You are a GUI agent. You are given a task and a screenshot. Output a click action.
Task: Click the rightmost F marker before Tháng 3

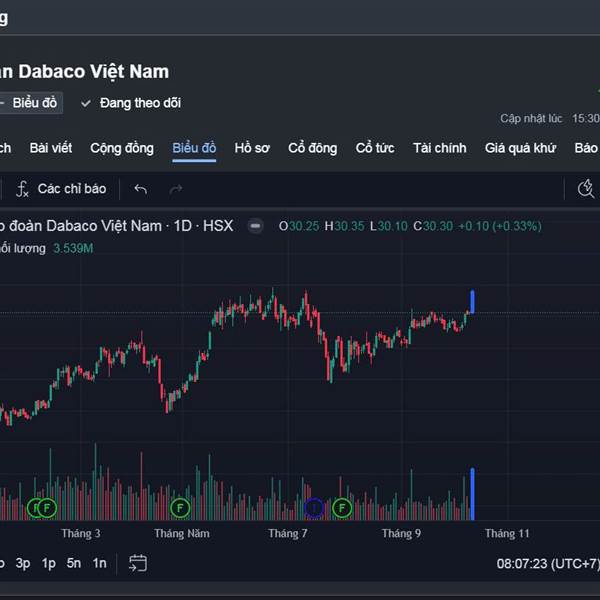[47, 508]
